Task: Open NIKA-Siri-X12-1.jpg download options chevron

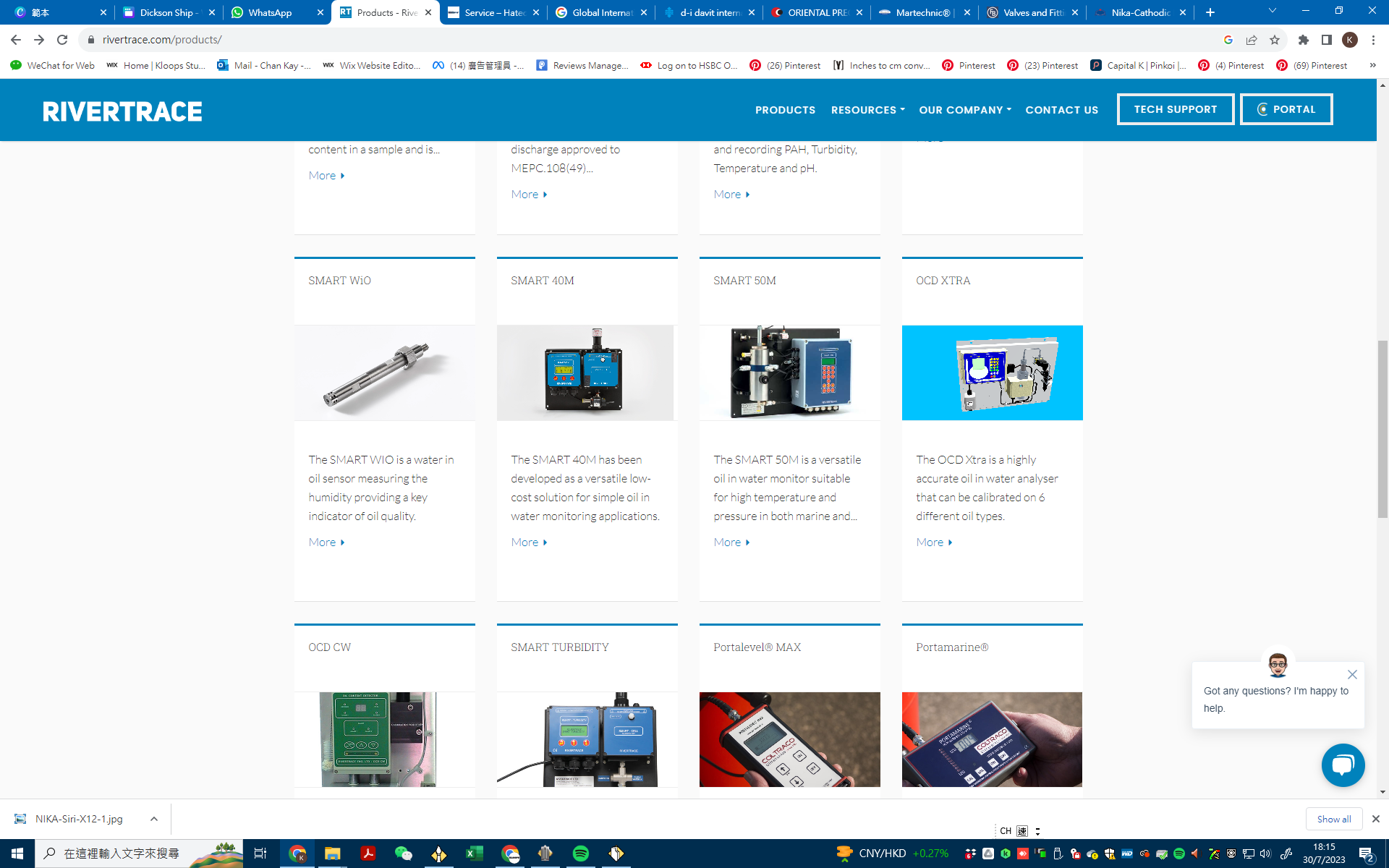Action: (154, 819)
